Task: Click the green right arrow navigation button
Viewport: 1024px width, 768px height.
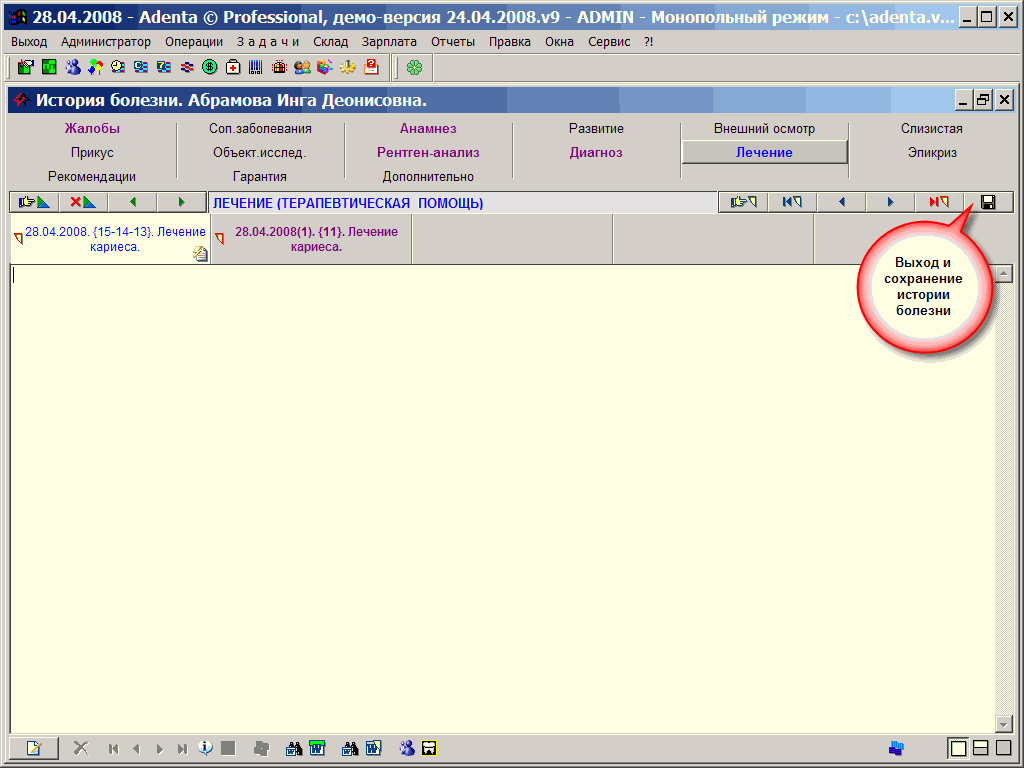Action: coord(181,202)
